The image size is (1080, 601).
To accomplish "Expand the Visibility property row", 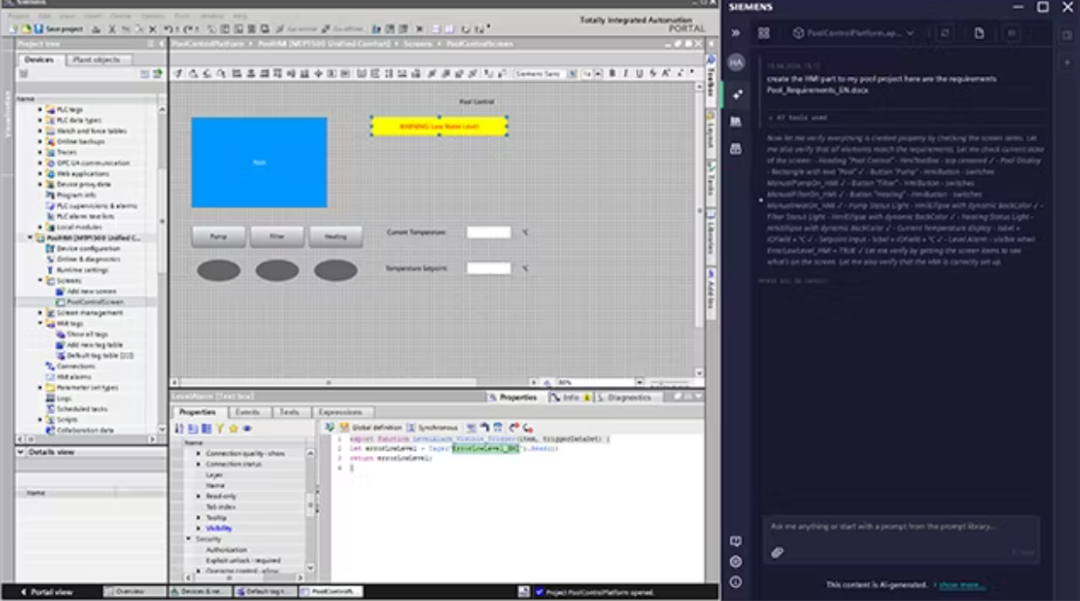I will pyautogui.click(x=198, y=528).
